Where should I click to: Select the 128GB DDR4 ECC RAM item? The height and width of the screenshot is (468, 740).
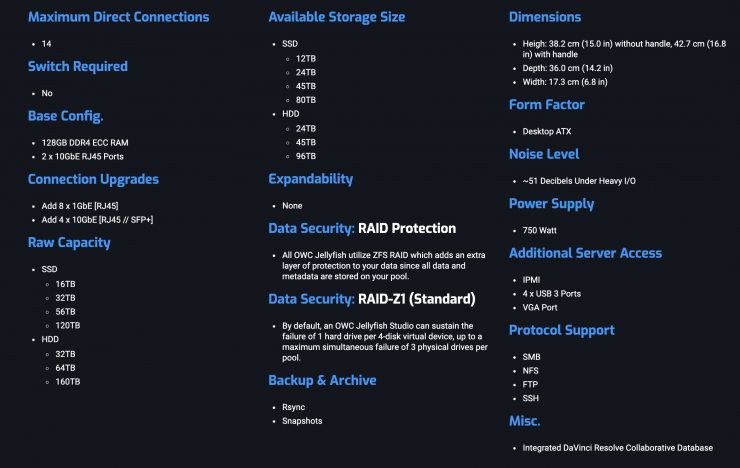[86, 142]
